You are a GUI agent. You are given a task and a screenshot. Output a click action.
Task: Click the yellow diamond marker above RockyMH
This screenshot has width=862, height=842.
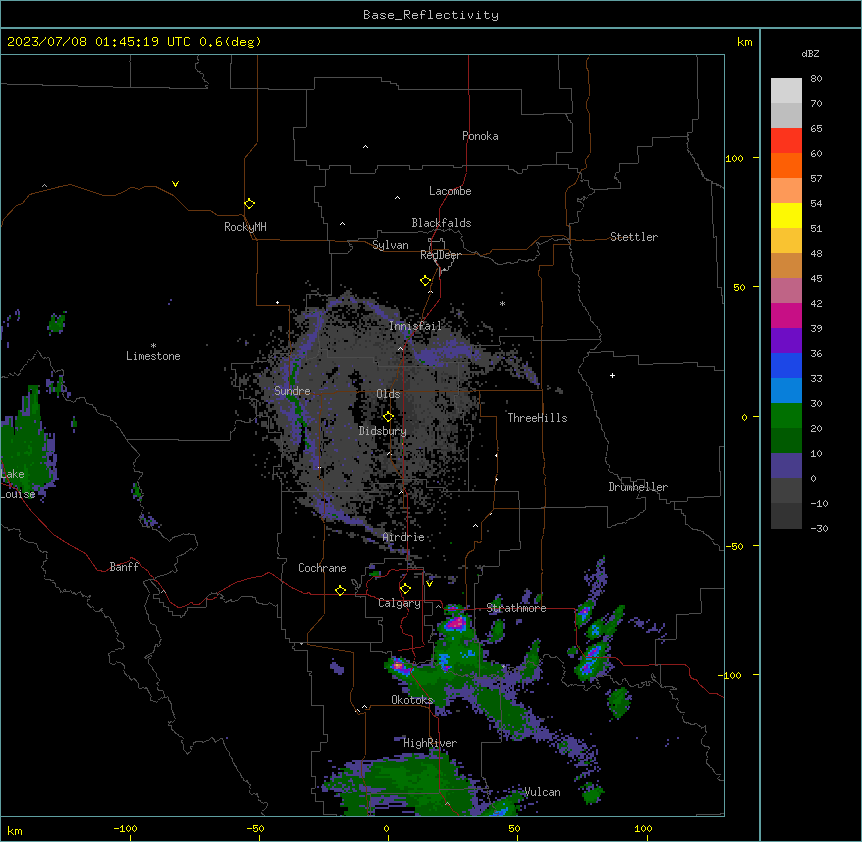[x=250, y=204]
